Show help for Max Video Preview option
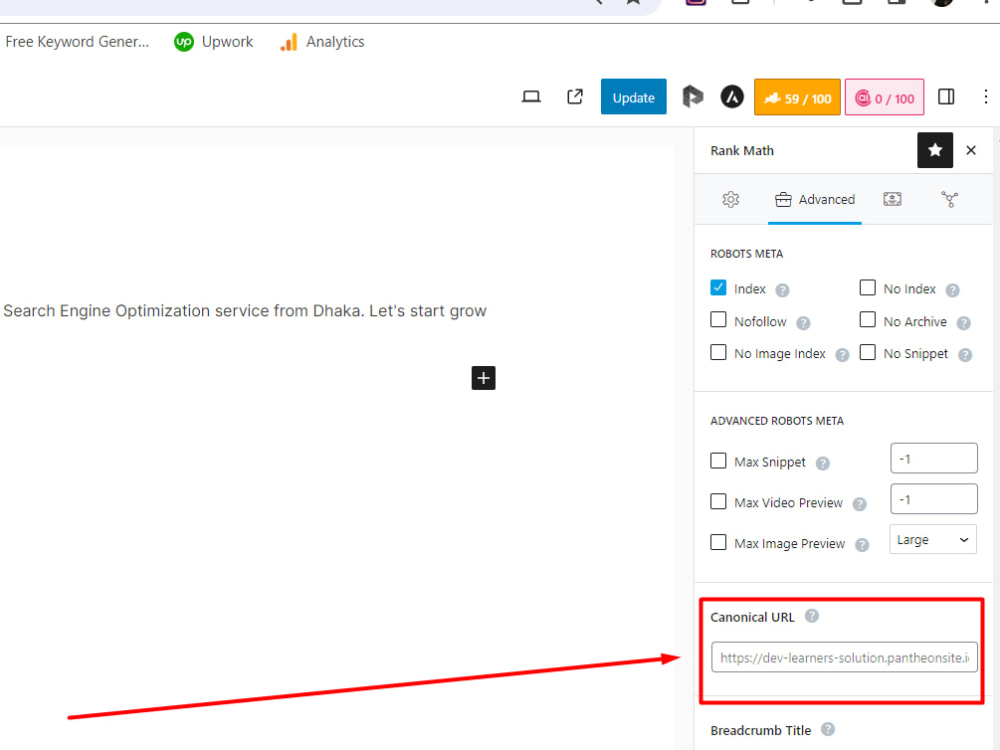The image size is (1000, 750). tap(860, 504)
